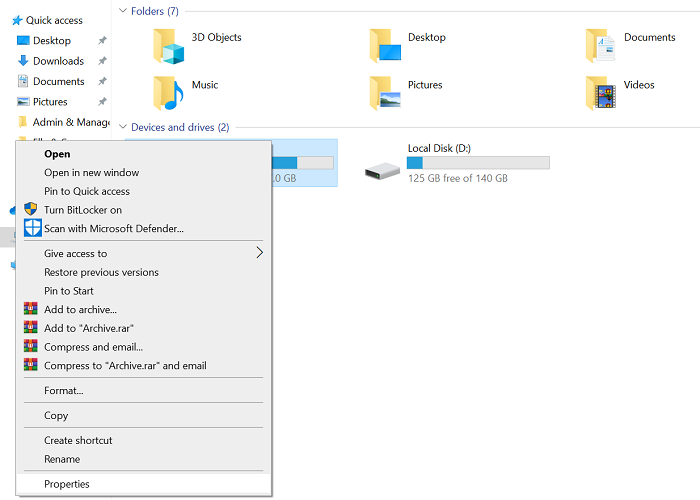Click the 3D Objects folder name
The width and height of the screenshot is (700, 500).
[217, 38]
